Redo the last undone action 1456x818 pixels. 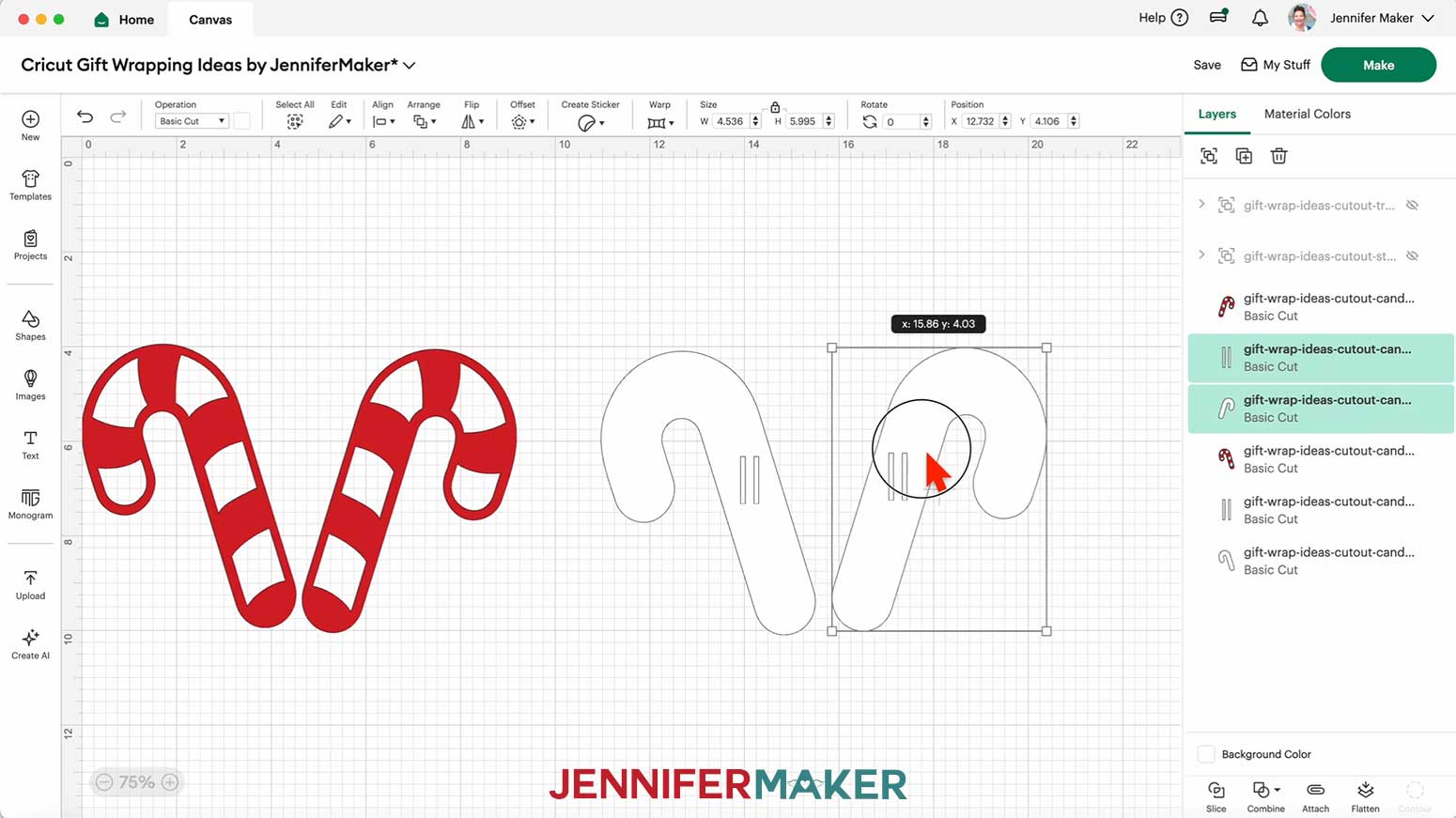click(117, 116)
